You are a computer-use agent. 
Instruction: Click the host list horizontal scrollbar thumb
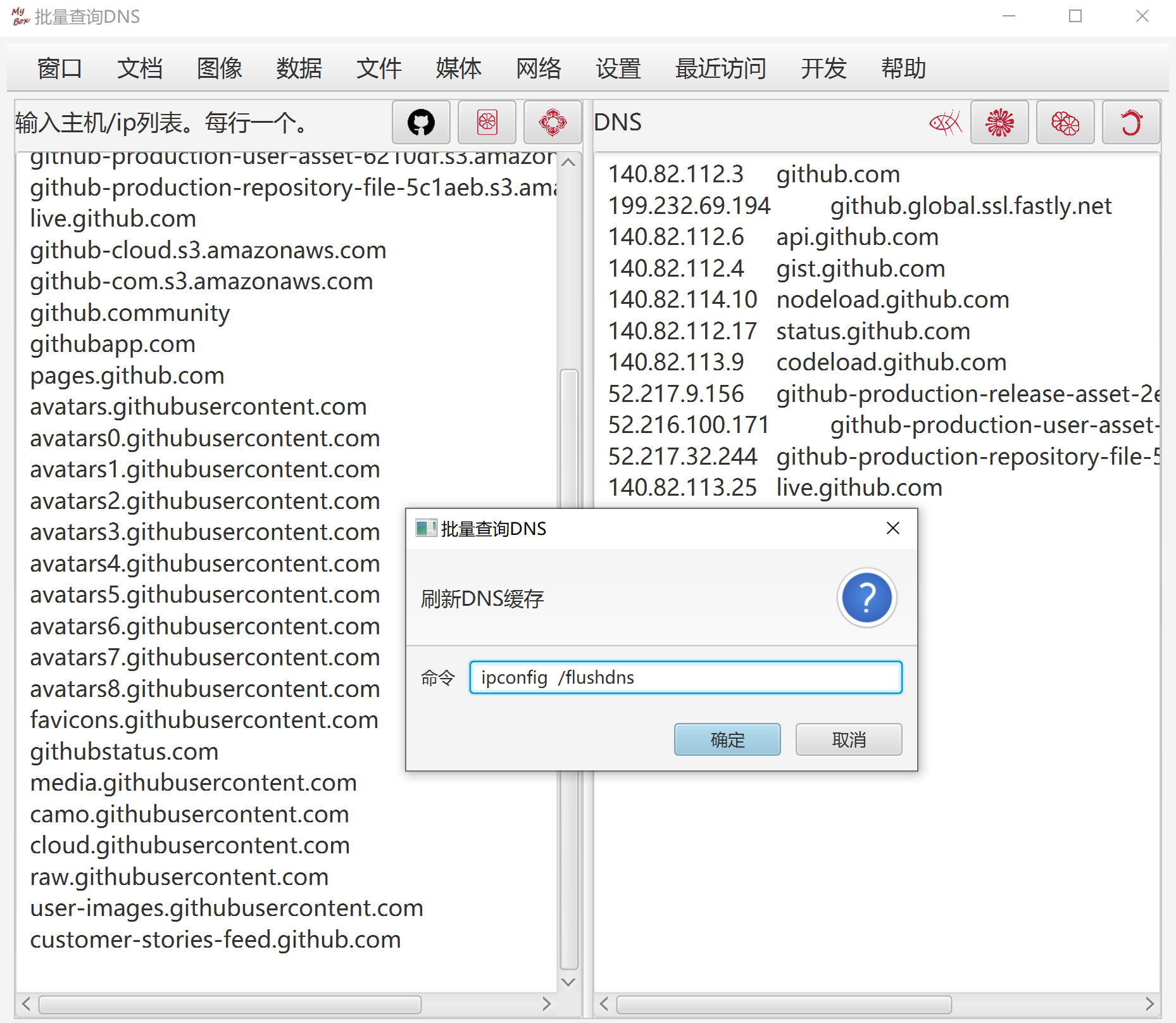[230, 1005]
